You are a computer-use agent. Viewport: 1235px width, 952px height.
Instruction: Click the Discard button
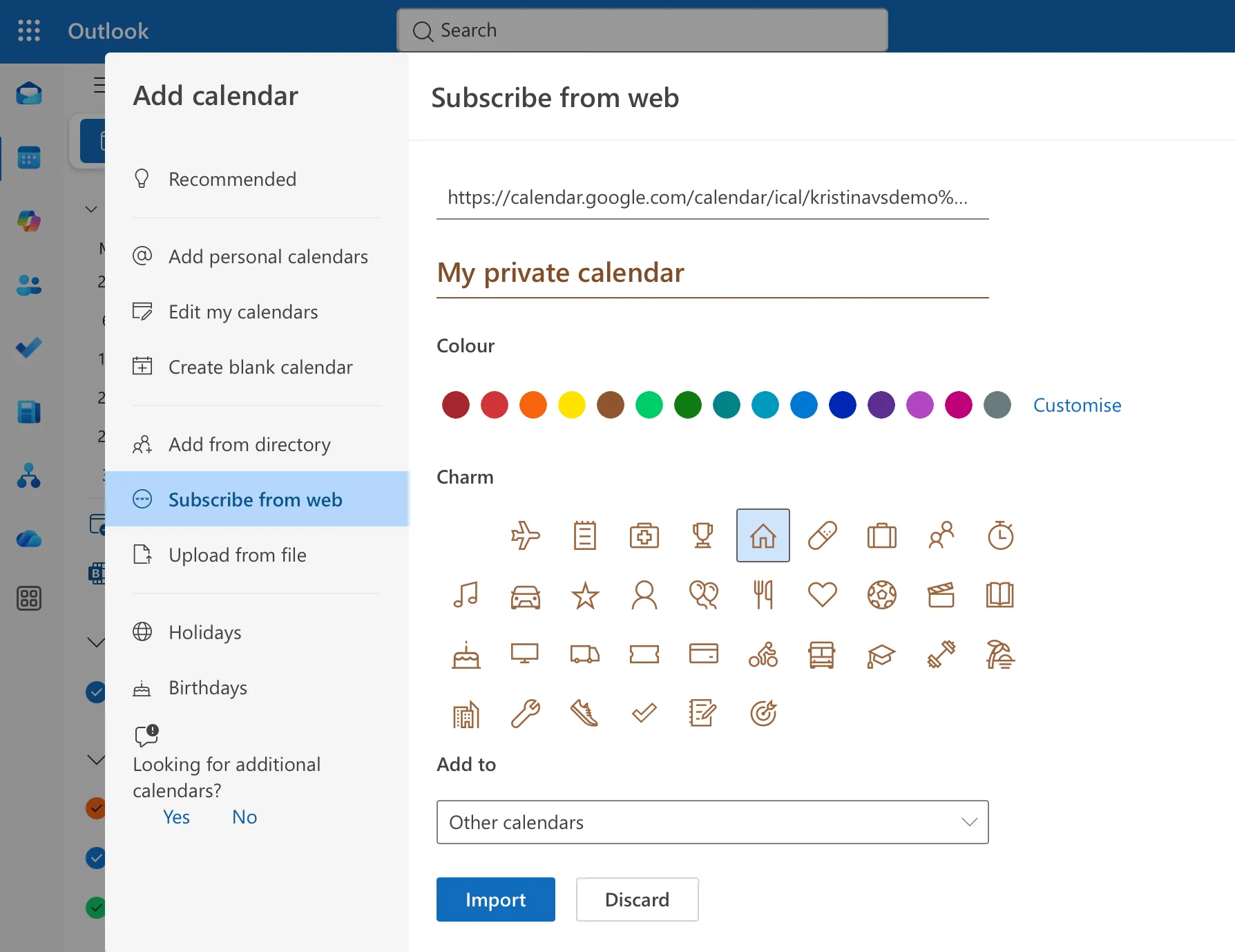point(637,899)
